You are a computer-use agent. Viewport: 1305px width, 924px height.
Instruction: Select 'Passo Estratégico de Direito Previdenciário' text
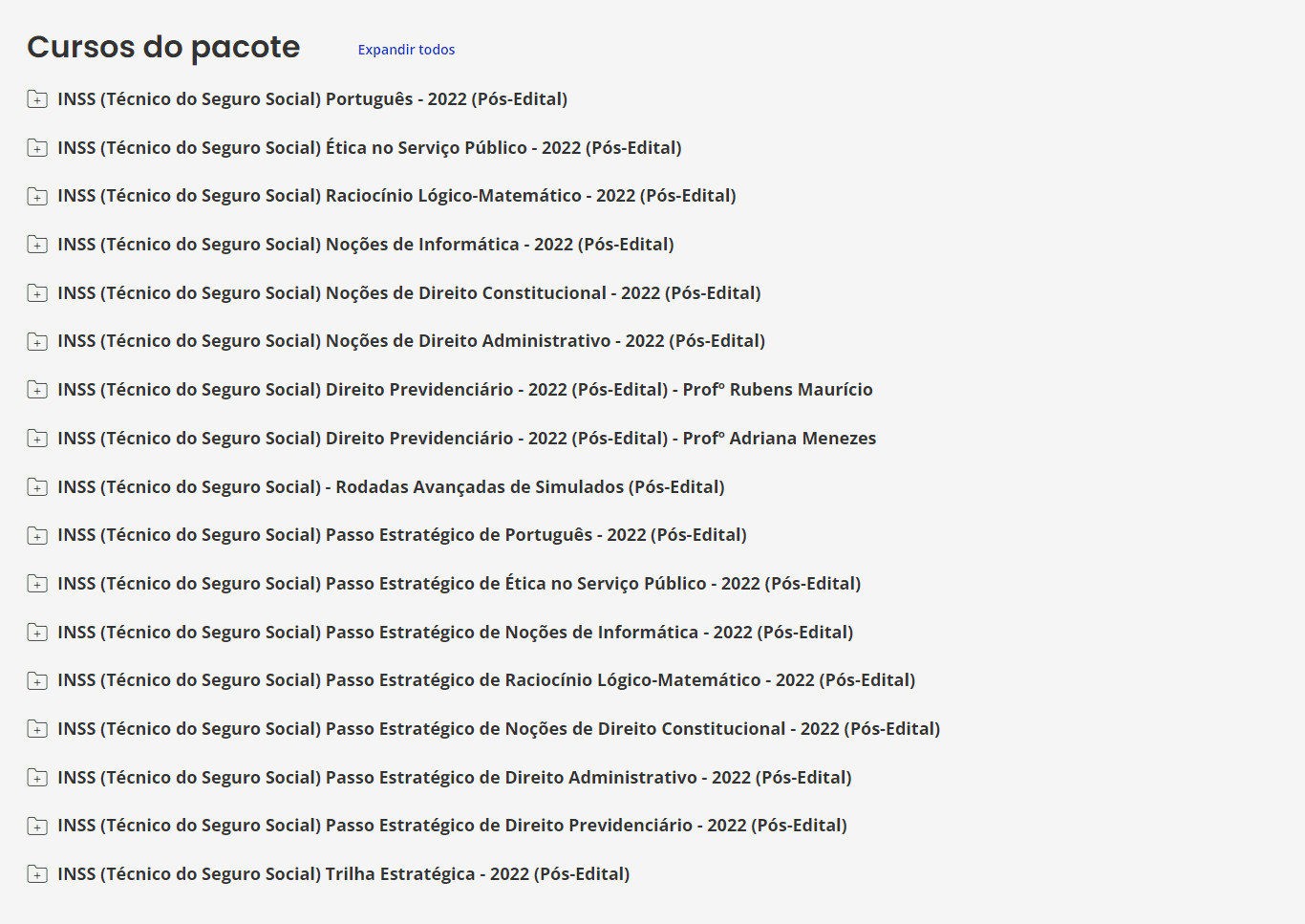tap(452, 826)
